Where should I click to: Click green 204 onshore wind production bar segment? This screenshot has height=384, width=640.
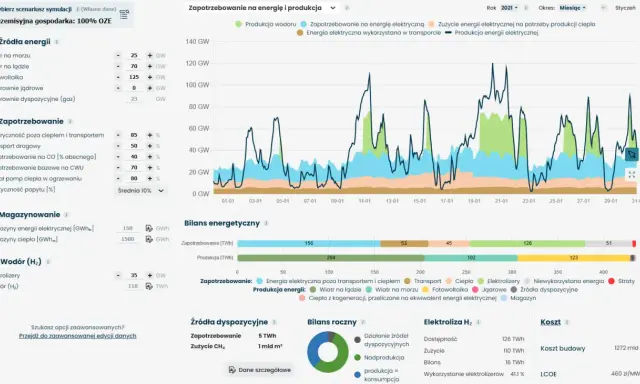click(331, 258)
